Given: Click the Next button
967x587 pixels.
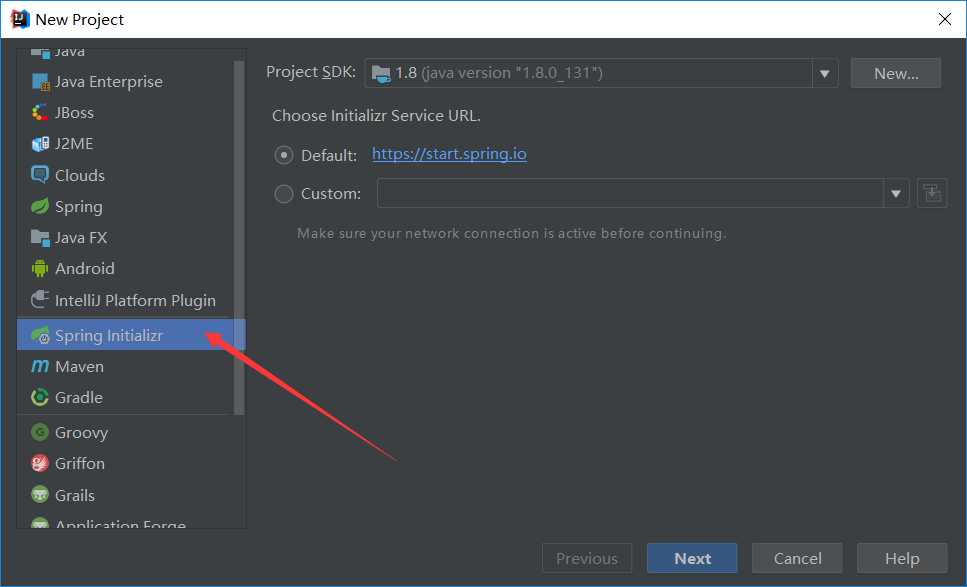Looking at the screenshot, I should tap(692, 558).
